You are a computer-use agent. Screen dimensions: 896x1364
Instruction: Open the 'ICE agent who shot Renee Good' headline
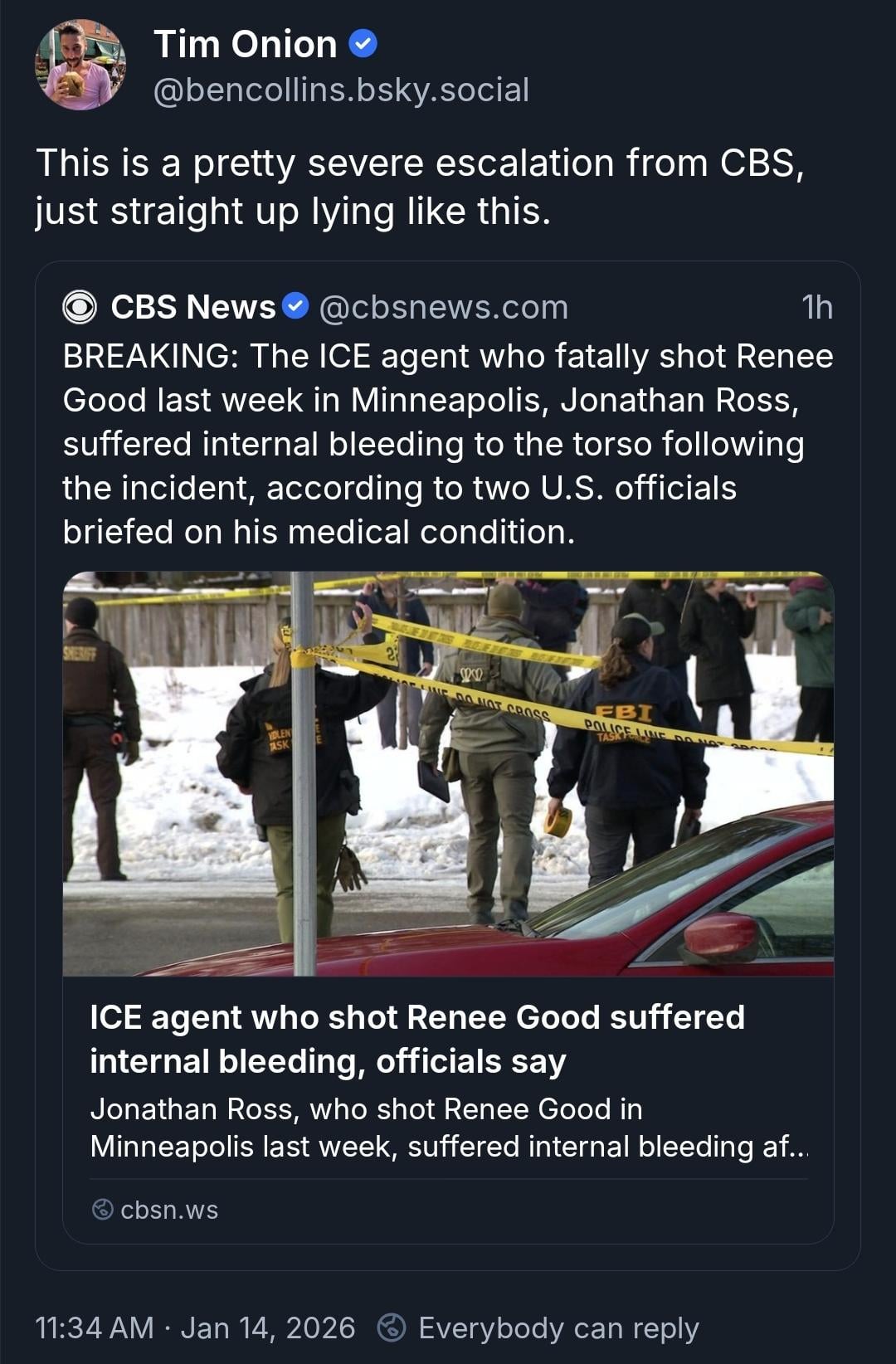click(x=417, y=1039)
